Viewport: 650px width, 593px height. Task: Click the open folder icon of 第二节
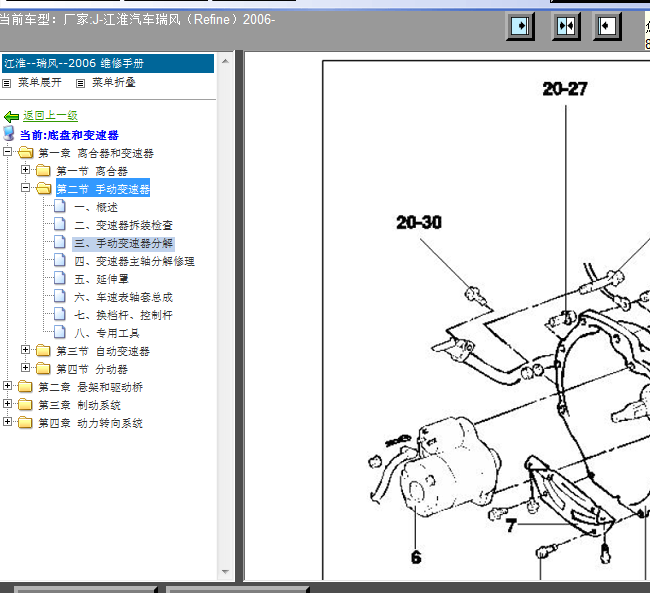coord(44,188)
